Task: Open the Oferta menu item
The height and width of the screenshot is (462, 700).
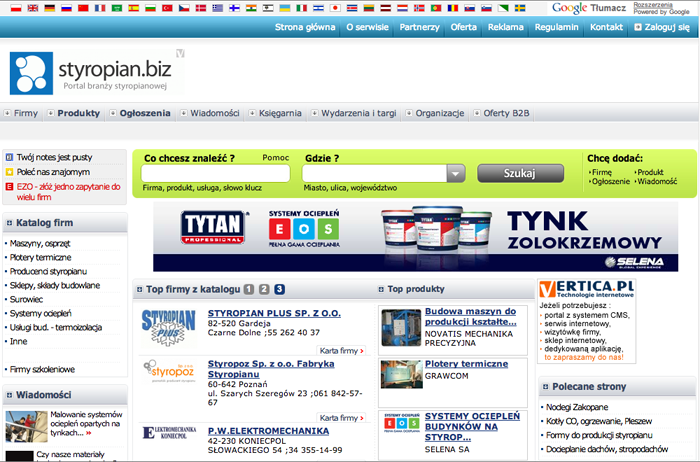Action: pyautogui.click(x=463, y=27)
